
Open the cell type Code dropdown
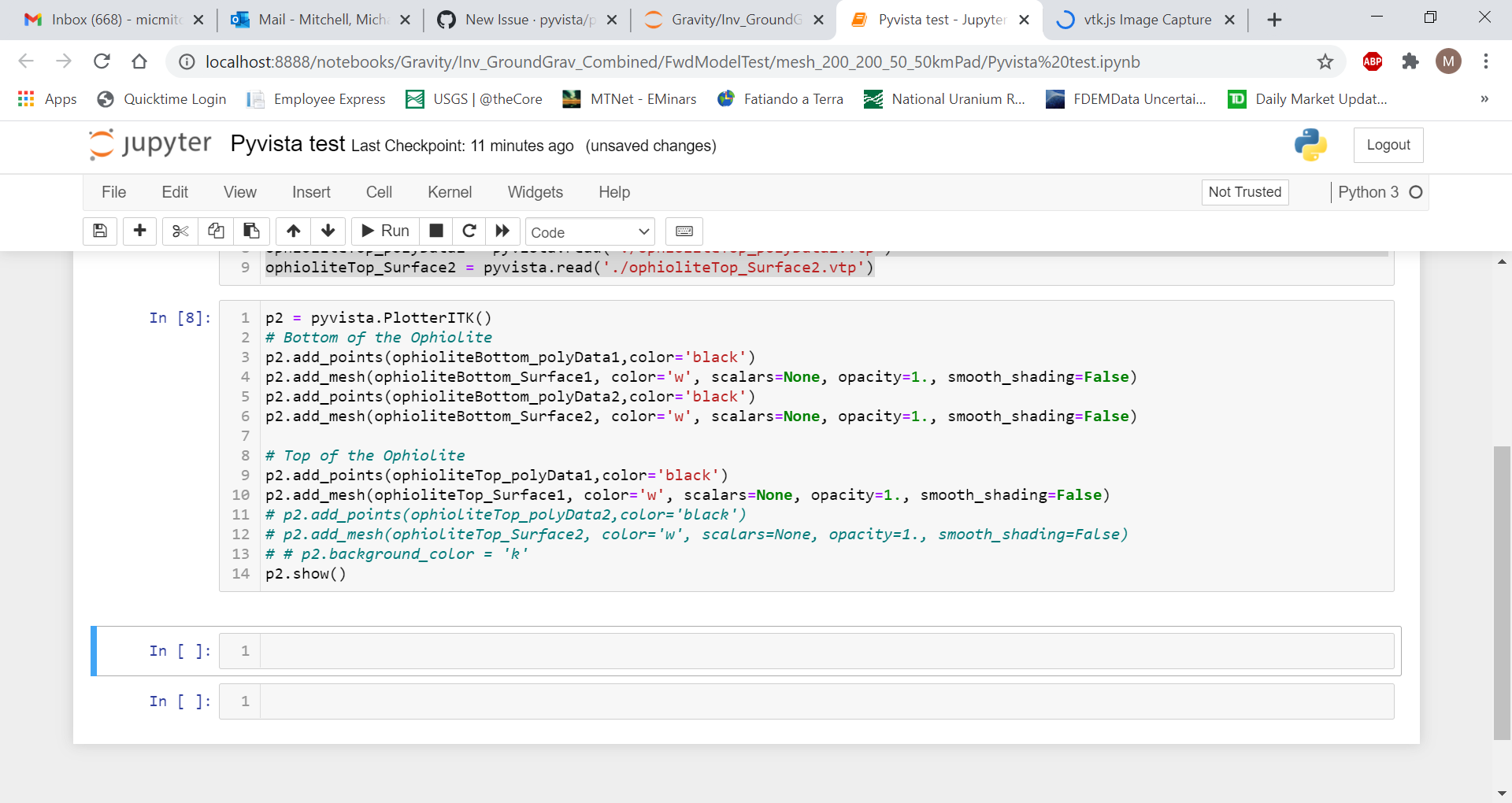point(591,232)
